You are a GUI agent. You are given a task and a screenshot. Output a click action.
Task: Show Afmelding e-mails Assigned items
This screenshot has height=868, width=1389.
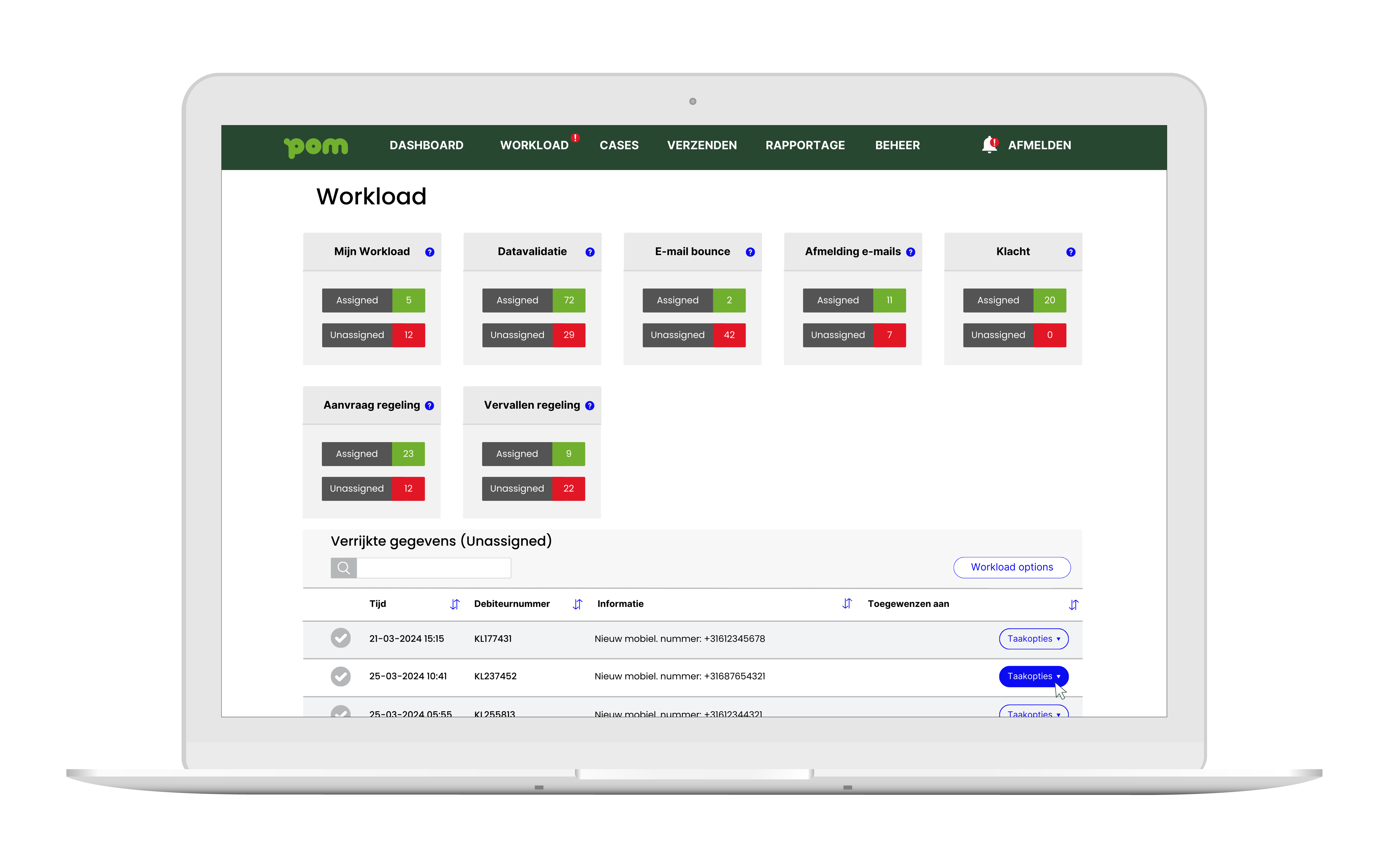coord(854,300)
